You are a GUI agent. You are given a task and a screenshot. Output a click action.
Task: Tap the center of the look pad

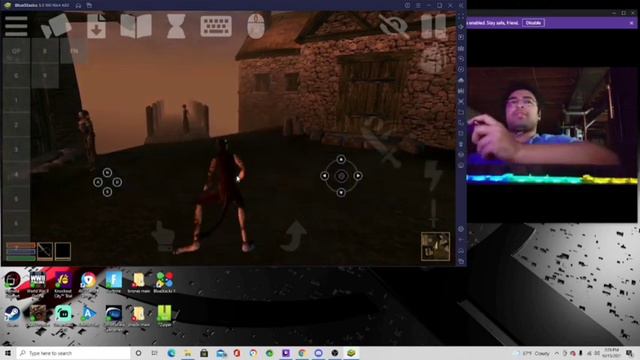(x=341, y=176)
